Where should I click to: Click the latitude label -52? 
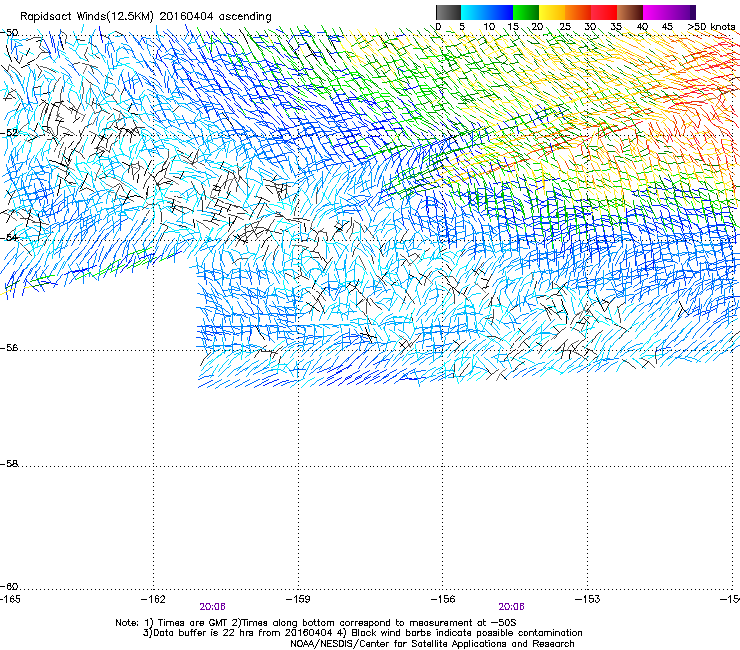(x=9, y=133)
